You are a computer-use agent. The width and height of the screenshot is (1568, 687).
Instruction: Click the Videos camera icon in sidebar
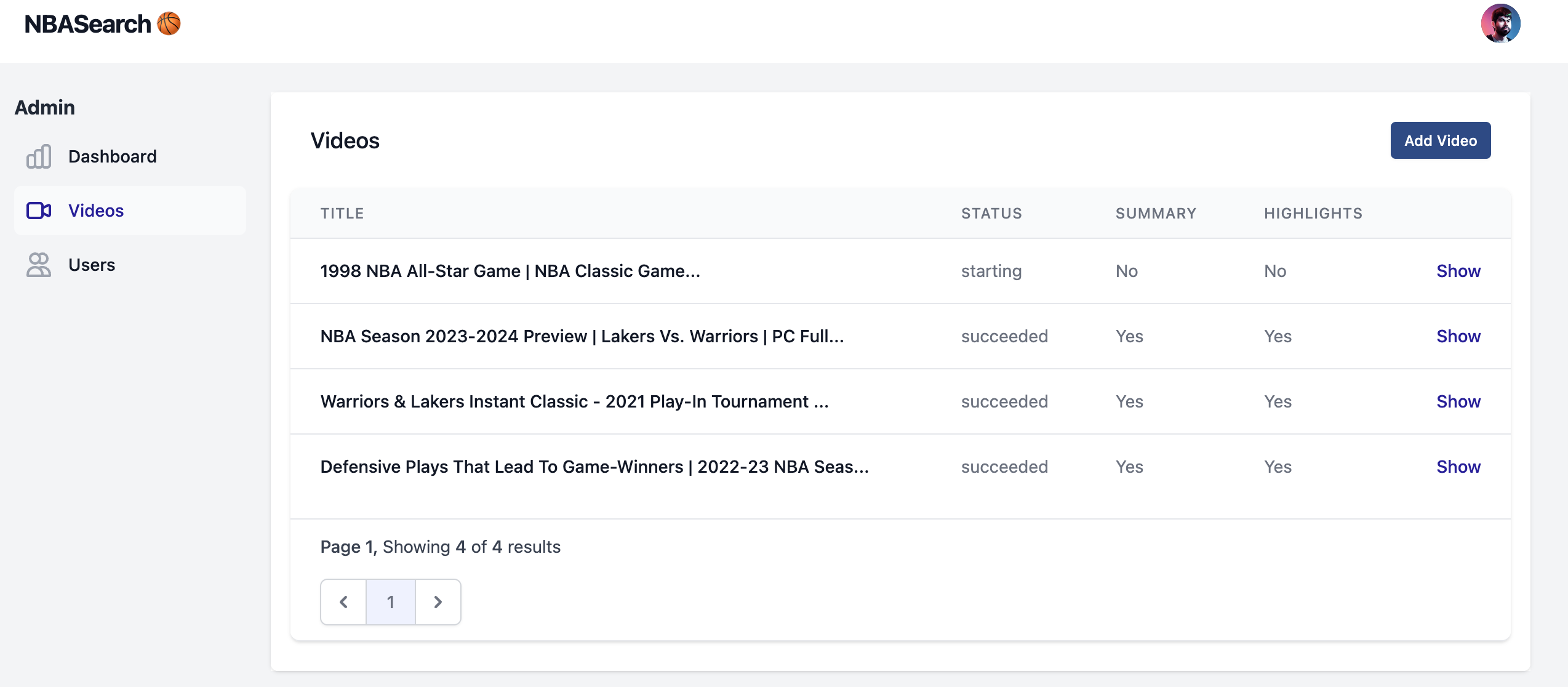(39, 211)
